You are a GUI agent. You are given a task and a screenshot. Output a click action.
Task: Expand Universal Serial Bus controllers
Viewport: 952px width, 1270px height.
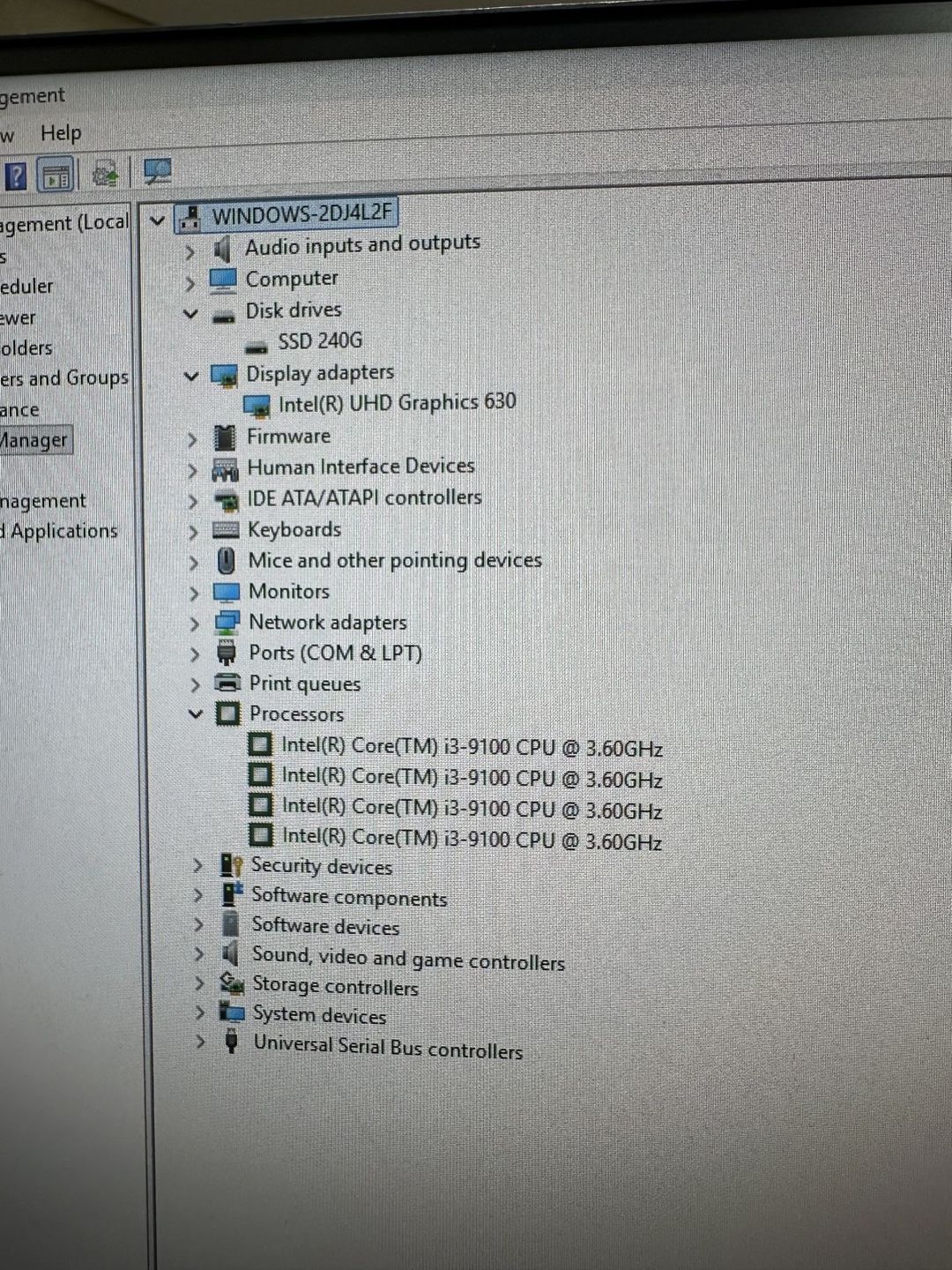[x=201, y=1042]
